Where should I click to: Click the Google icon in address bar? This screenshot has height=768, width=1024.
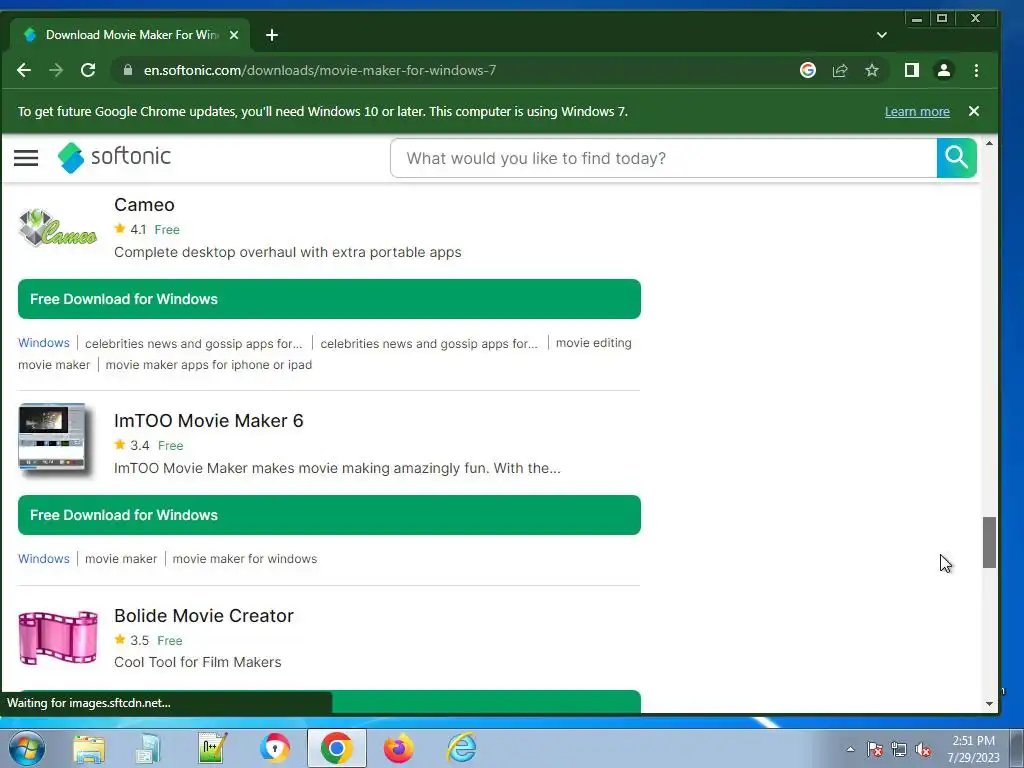[808, 71]
